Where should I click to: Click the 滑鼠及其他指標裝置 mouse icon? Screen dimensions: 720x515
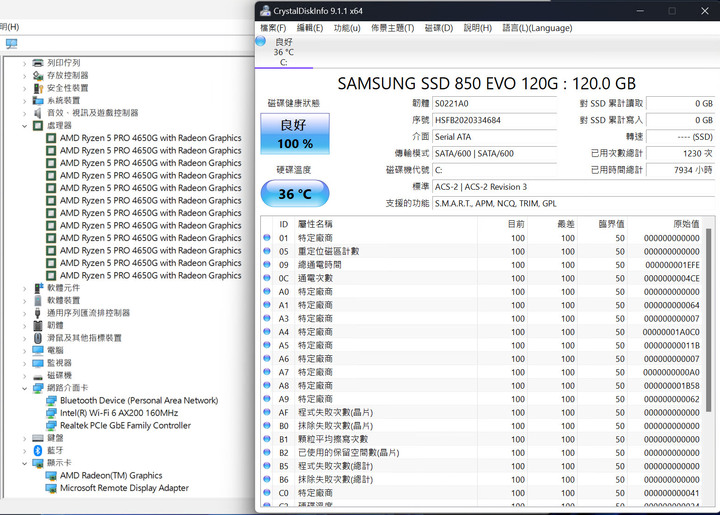click(38, 338)
